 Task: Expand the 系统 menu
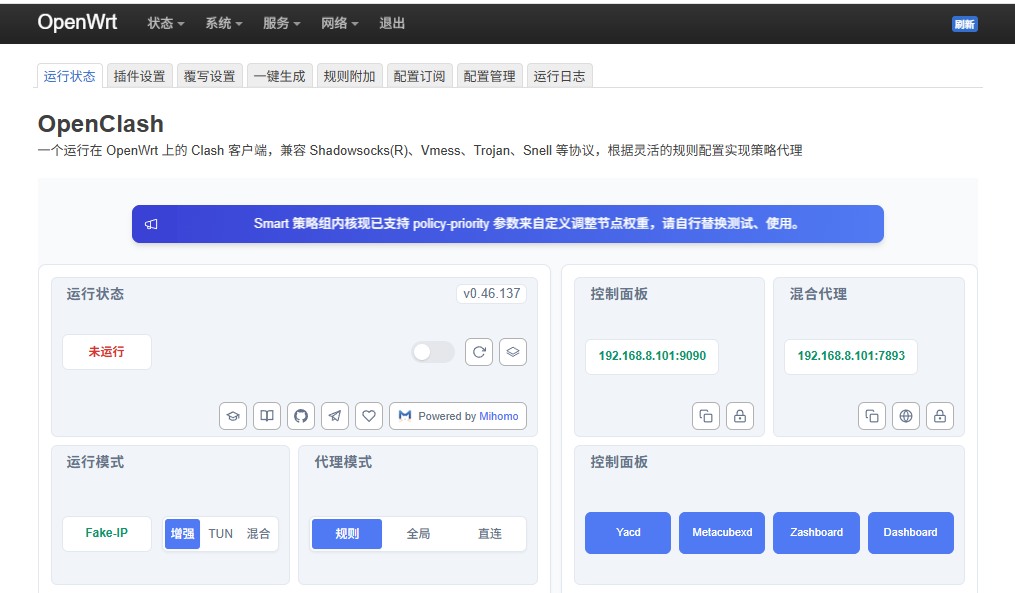click(224, 23)
